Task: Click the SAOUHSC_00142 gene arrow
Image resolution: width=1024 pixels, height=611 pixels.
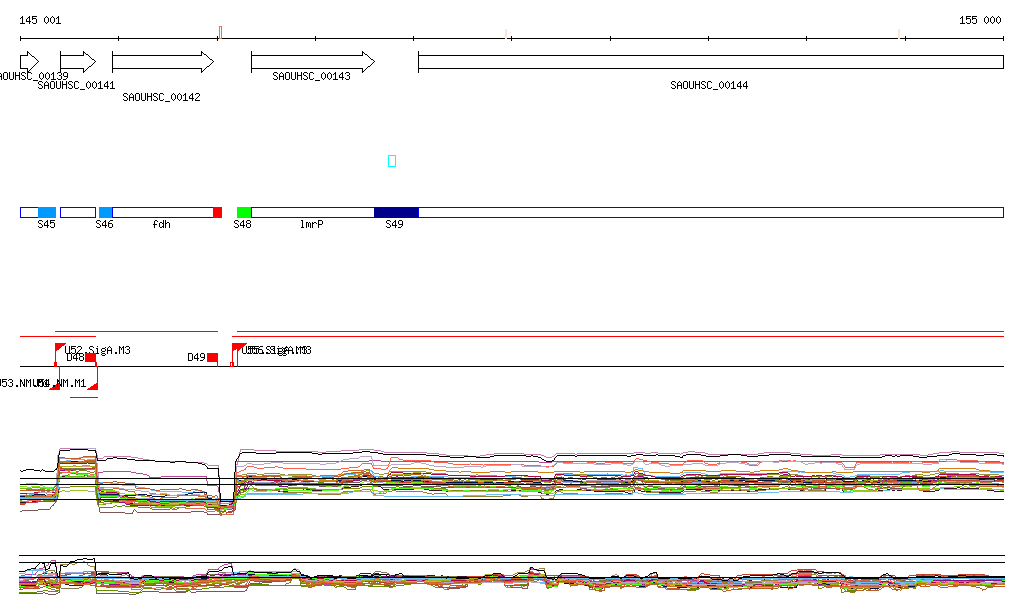Action: point(162,62)
